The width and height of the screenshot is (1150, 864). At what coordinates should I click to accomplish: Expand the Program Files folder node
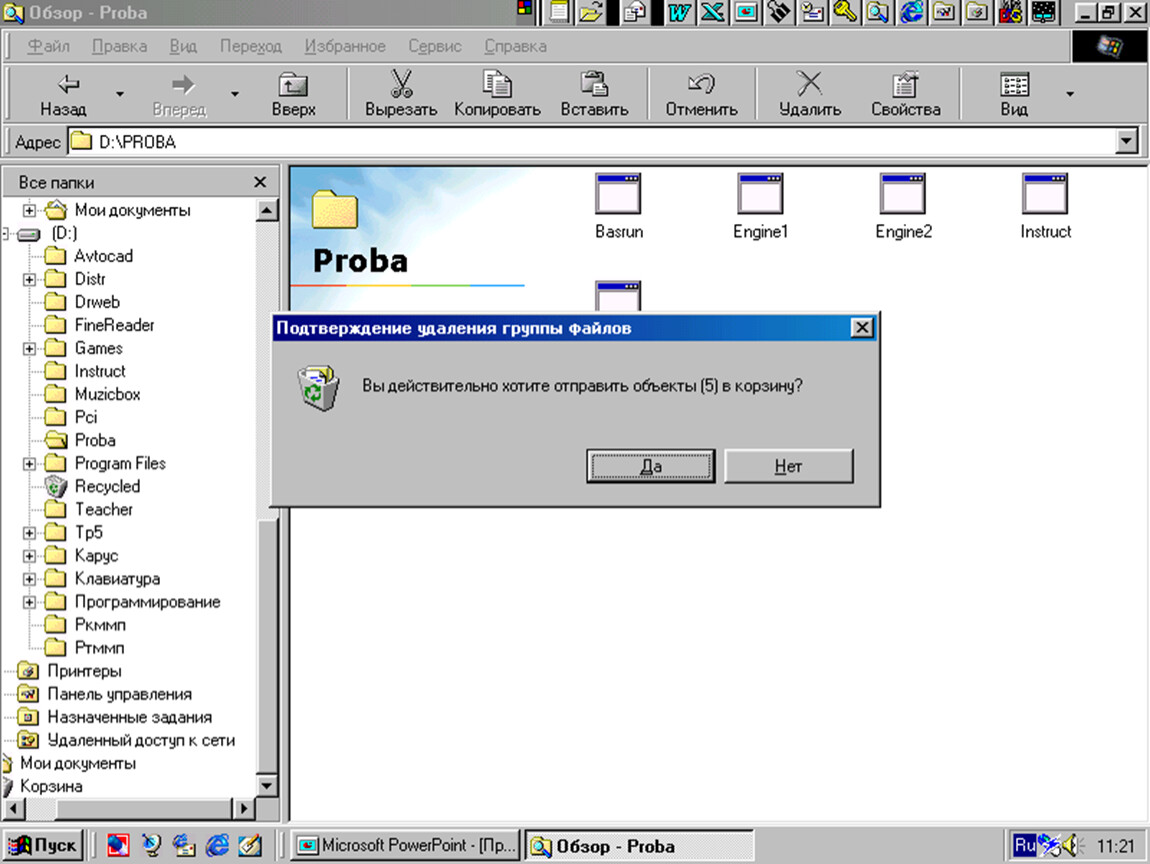click(x=29, y=464)
